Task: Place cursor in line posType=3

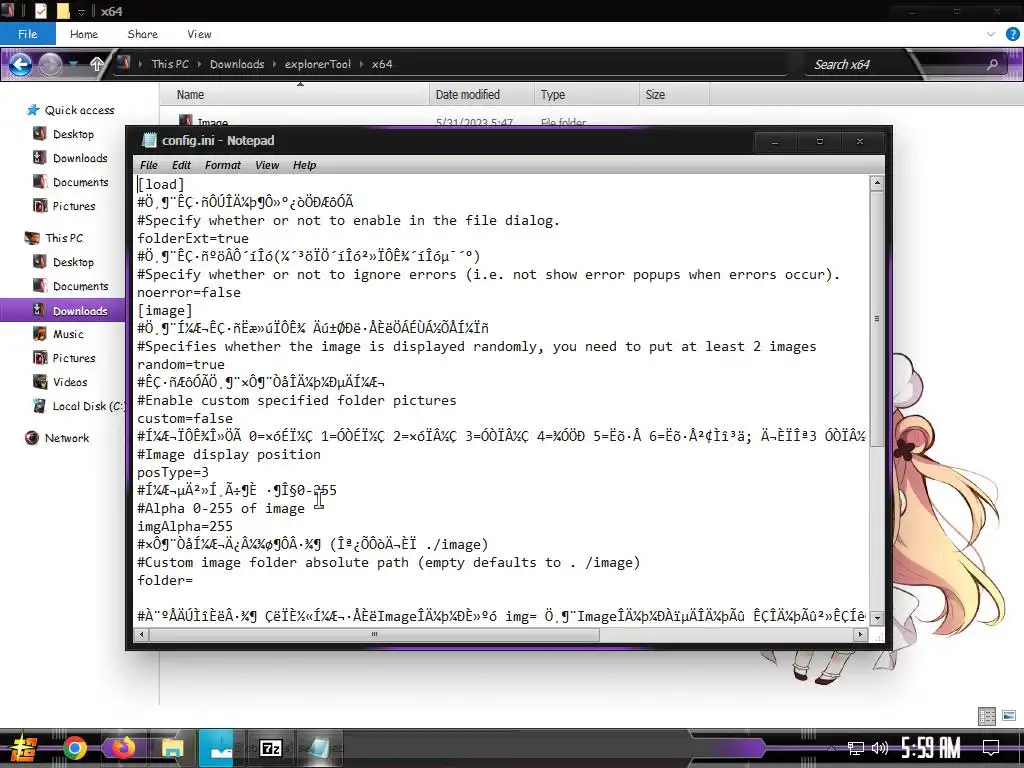Action: pyautogui.click(x=173, y=472)
